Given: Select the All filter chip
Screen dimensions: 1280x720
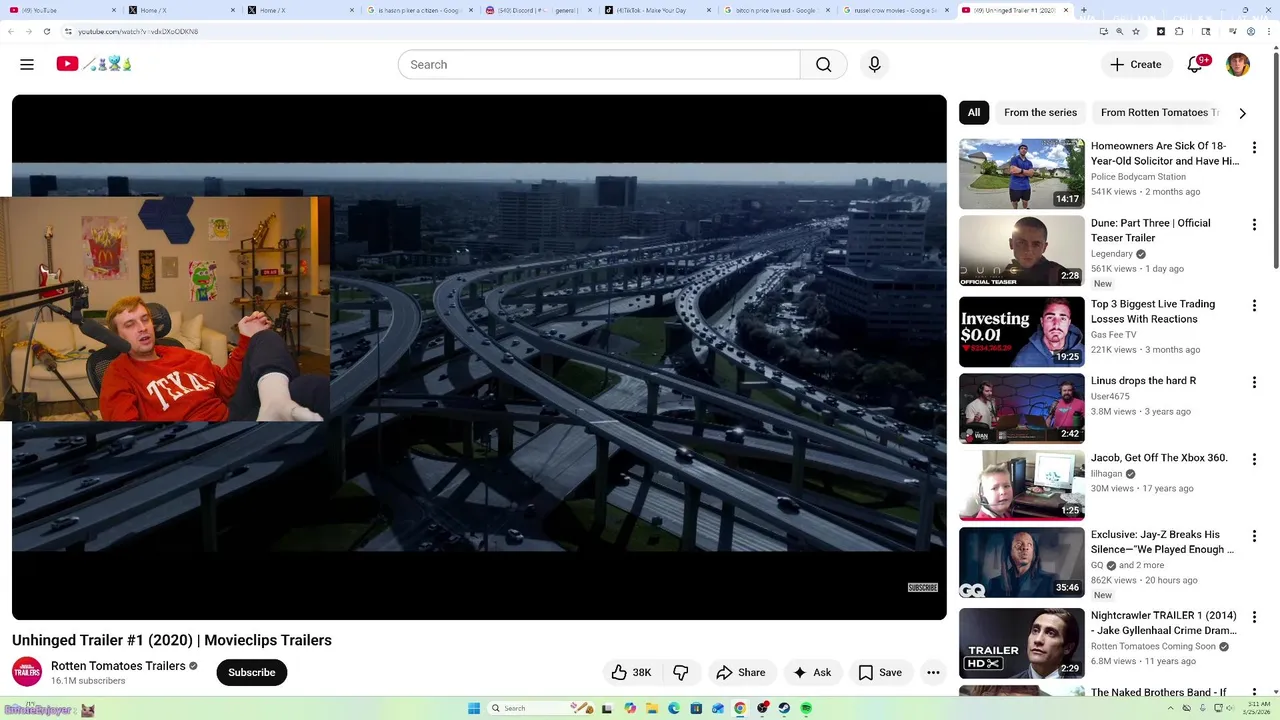Looking at the screenshot, I should tap(974, 112).
